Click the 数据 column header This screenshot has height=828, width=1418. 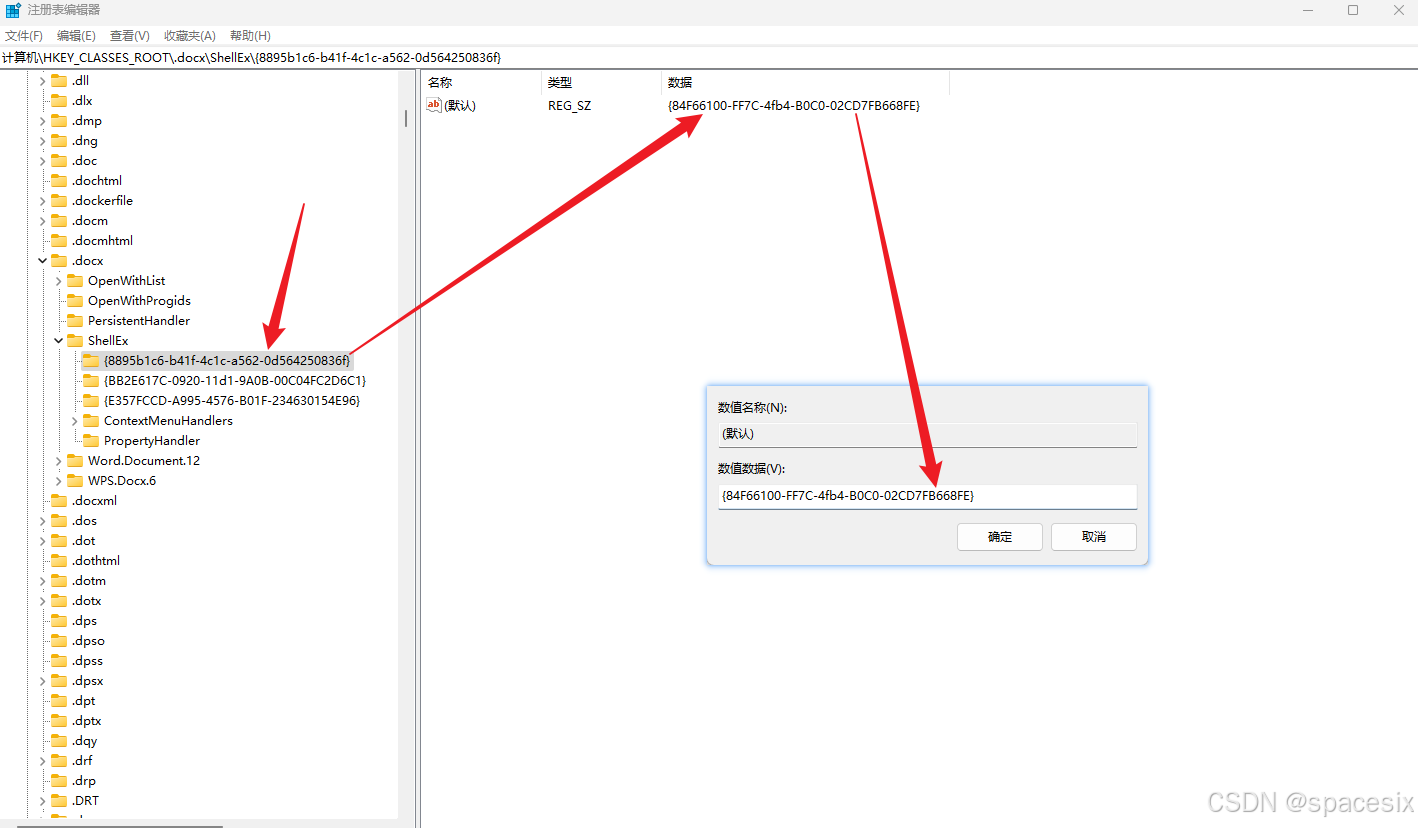point(805,83)
